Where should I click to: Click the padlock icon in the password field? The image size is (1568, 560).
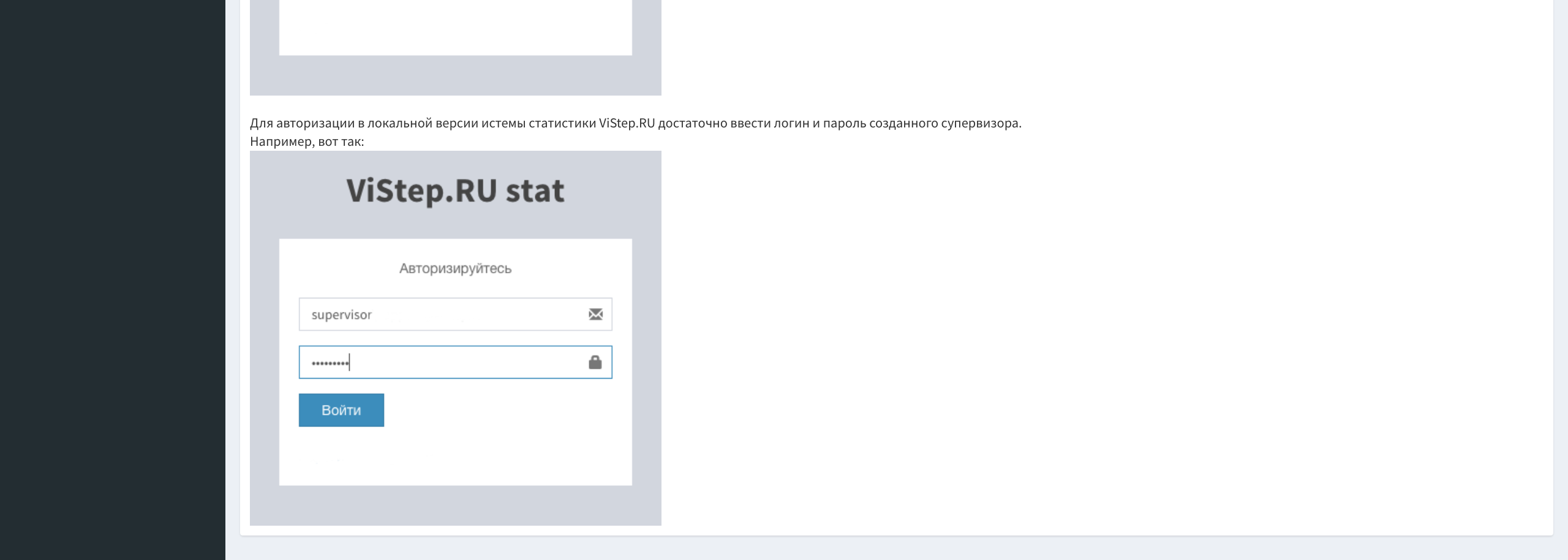tap(595, 362)
